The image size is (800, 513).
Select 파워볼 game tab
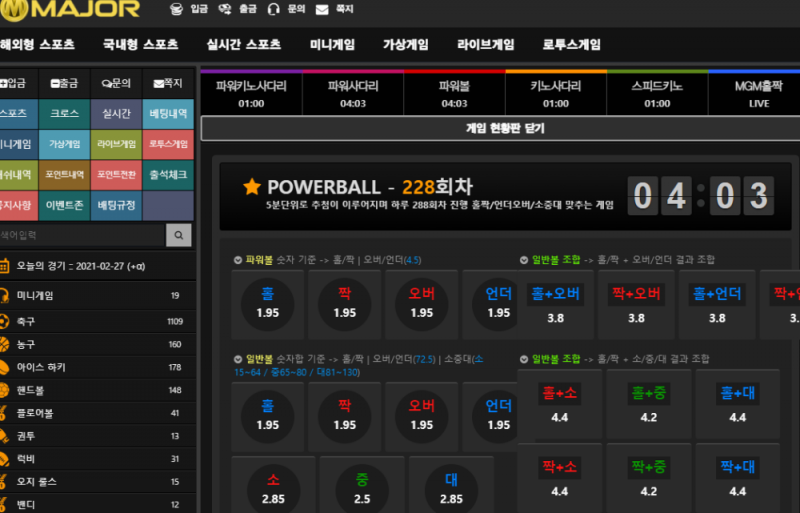coord(454,93)
